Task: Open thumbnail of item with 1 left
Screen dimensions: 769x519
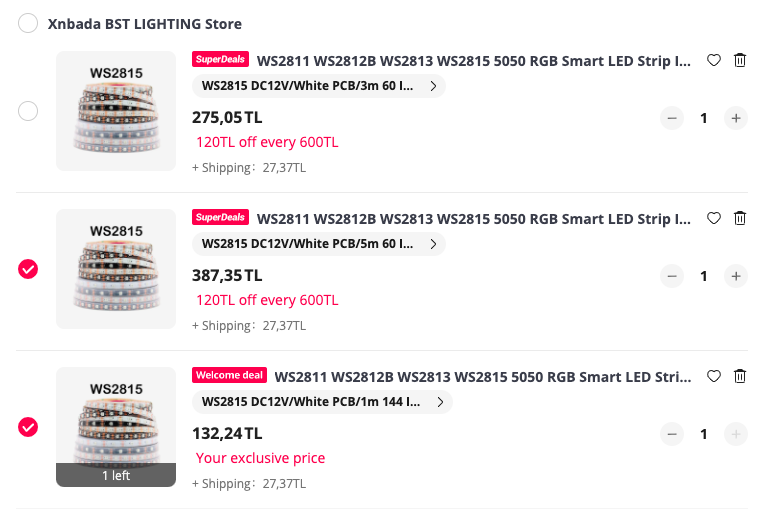Action: [x=116, y=427]
